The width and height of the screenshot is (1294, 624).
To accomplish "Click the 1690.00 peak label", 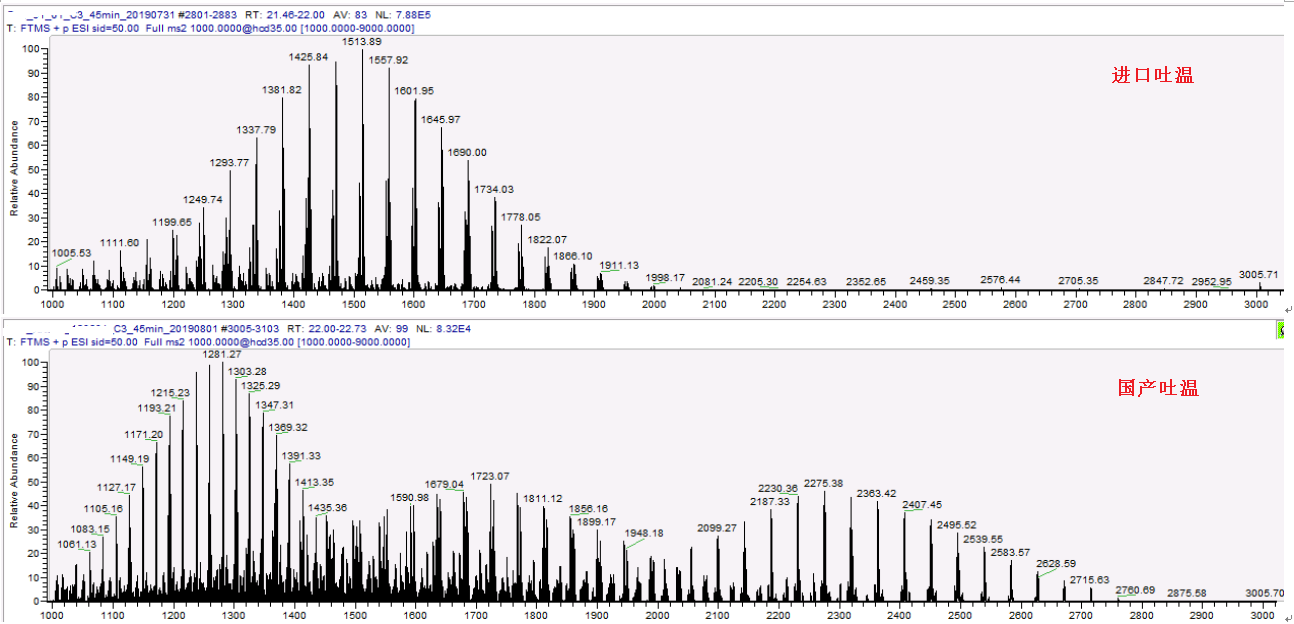I will (467, 152).
